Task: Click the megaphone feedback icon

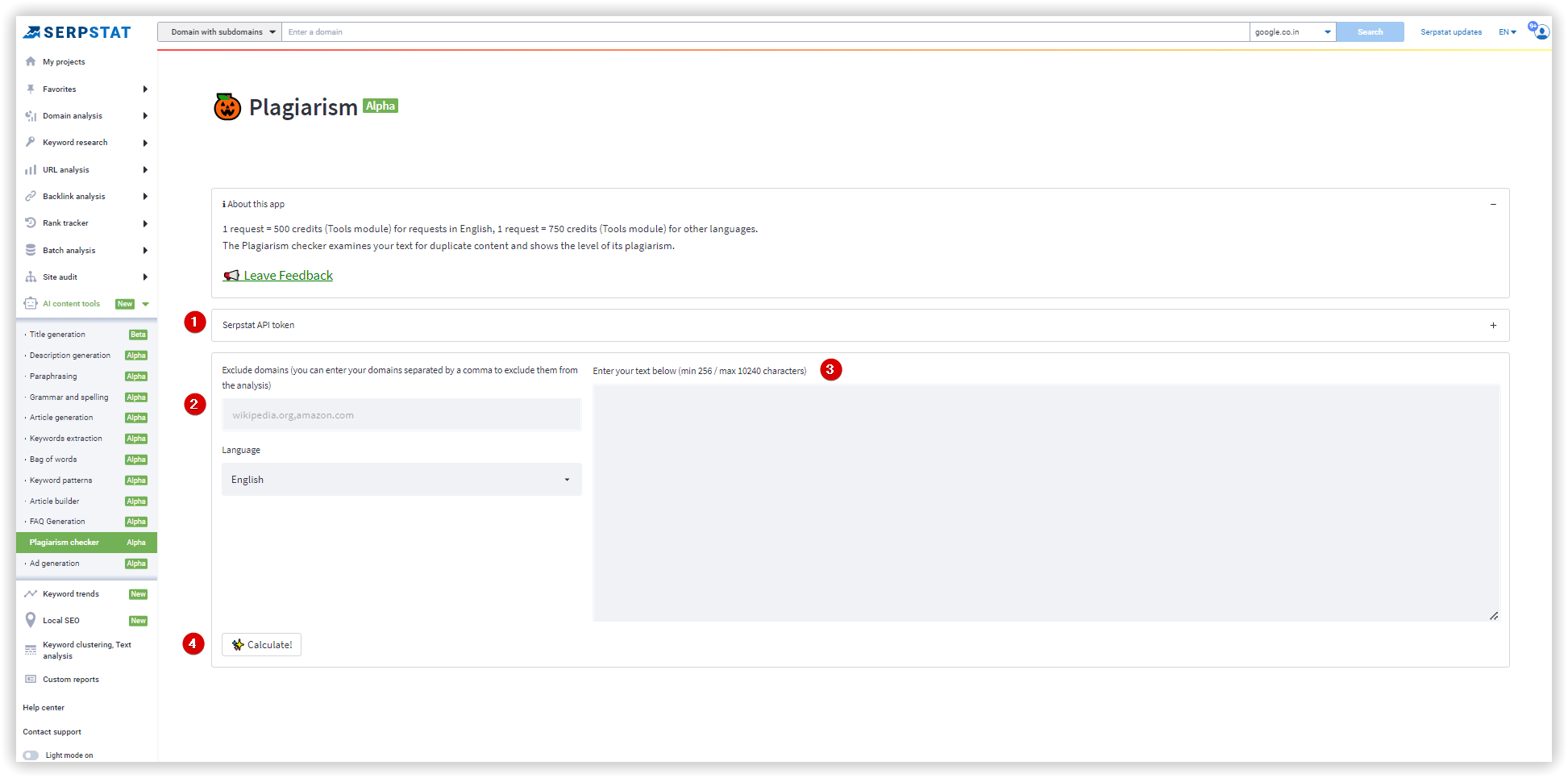Action: [x=231, y=276]
